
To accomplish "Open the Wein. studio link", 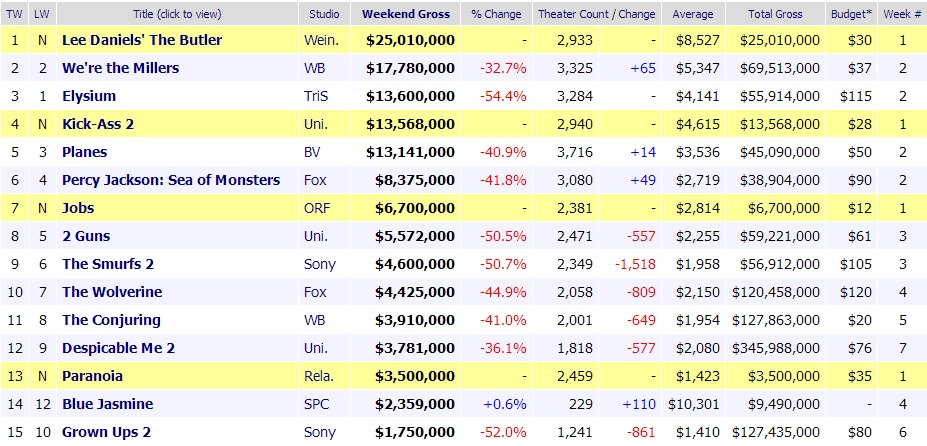I will point(320,40).
